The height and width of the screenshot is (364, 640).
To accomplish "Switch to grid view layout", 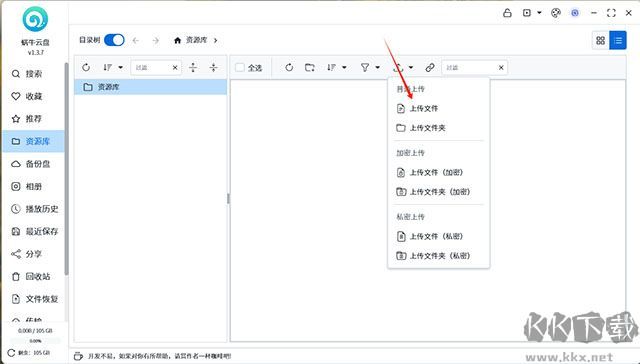I will pos(600,40).
